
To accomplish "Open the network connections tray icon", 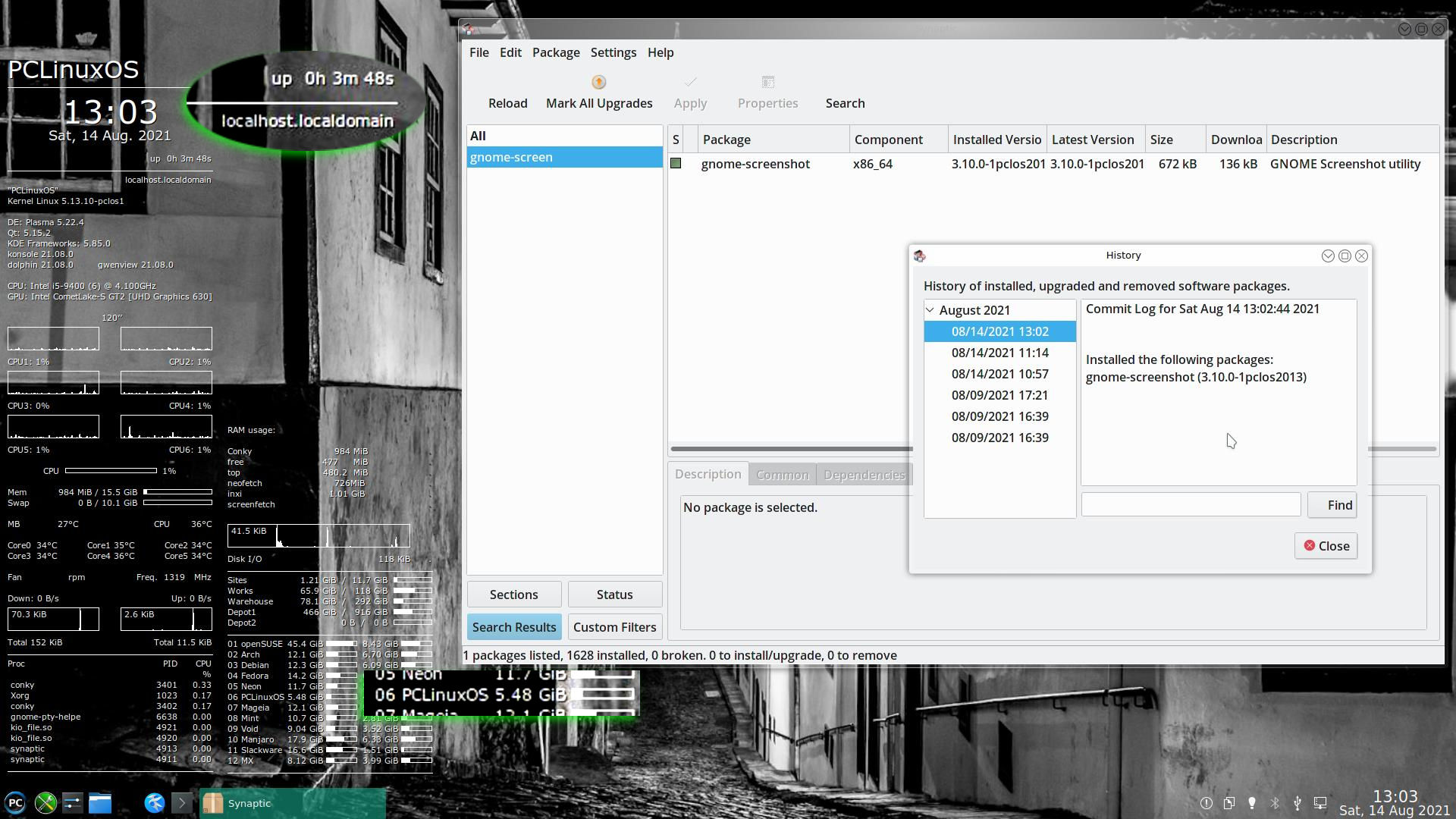I will [1320, 803].
